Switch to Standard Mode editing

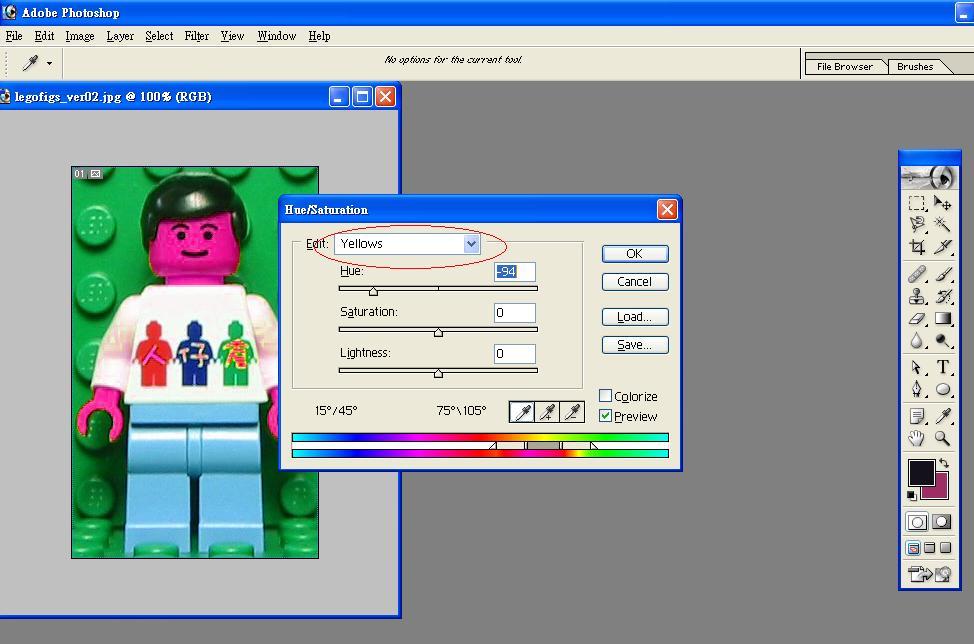(917, 522)
